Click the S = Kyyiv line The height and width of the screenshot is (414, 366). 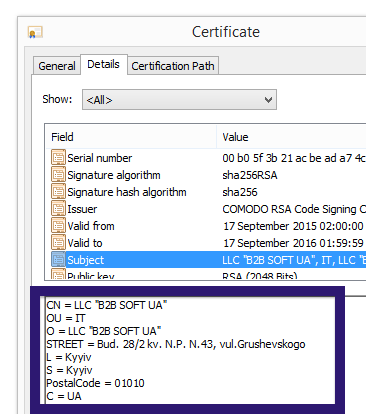coord(69,370)
